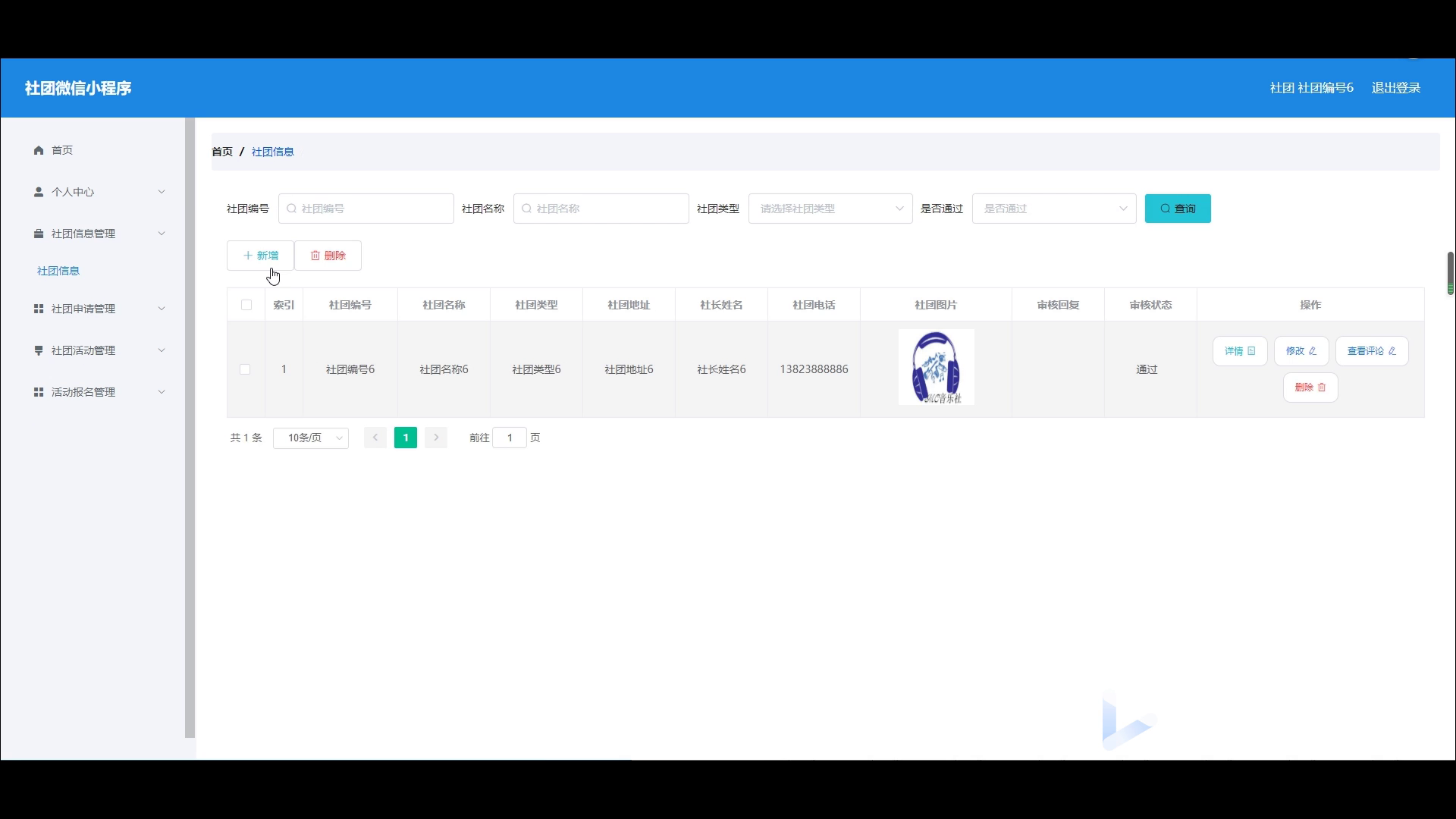Click 查看评论 for 社团名称6
Image resolution: width=1456 pixels, height=819 pixels.
tap(1372, 351)
